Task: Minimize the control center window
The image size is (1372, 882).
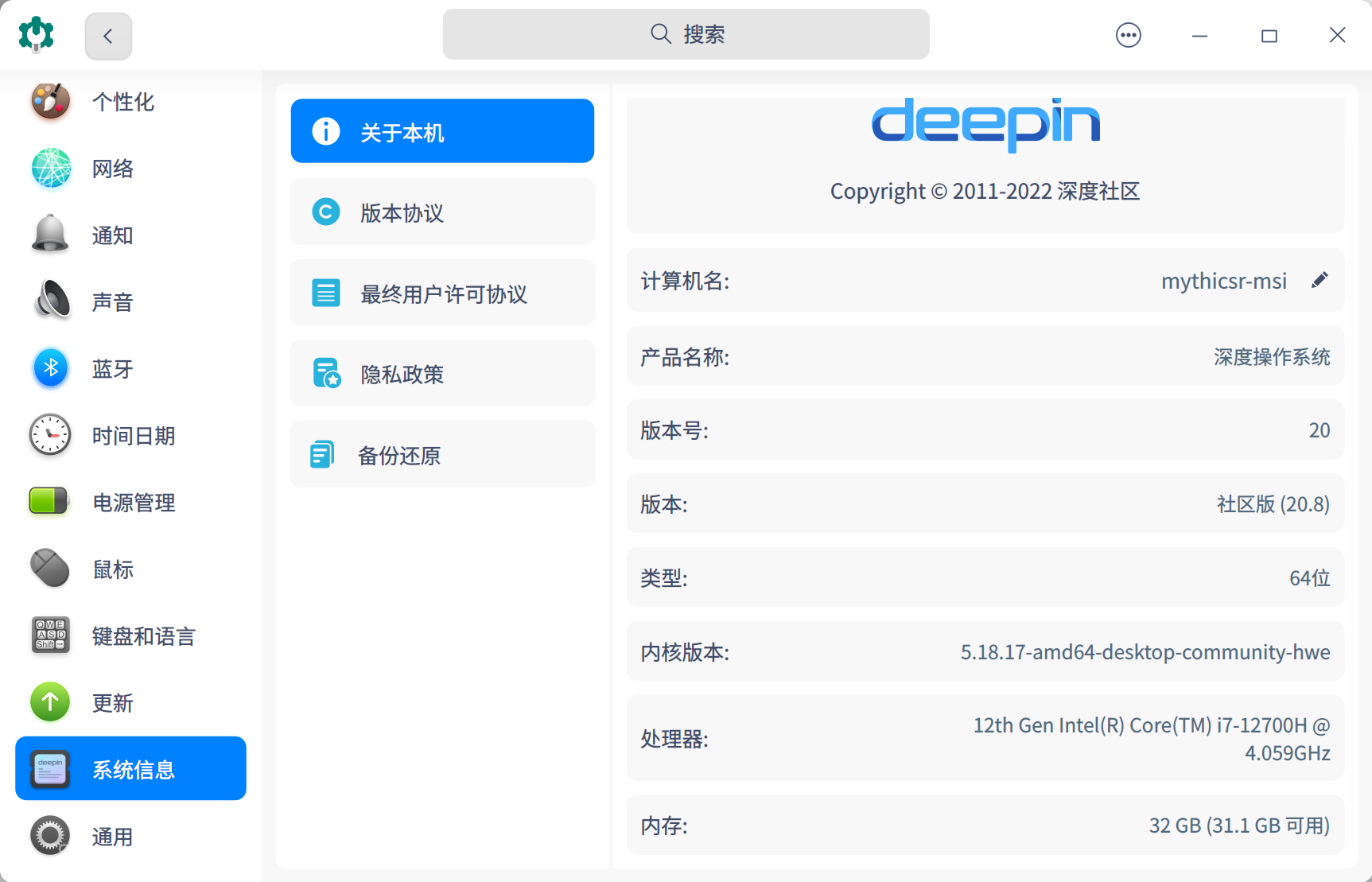Action: click(x=1199, y=35)
